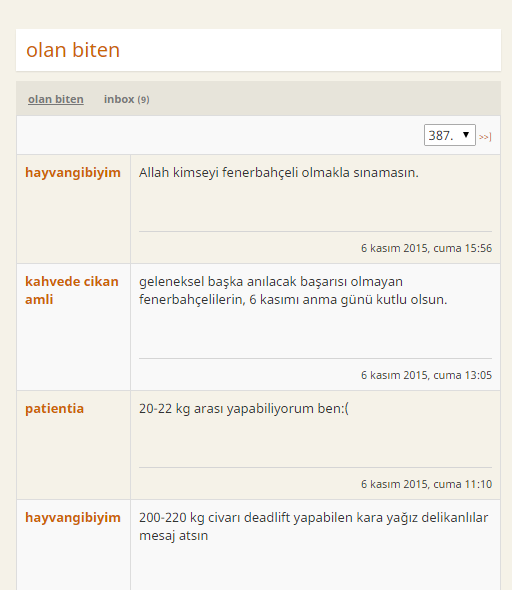Open kahvede cikan amli user link
Screen dimensions: 512x590
[71, 290]
